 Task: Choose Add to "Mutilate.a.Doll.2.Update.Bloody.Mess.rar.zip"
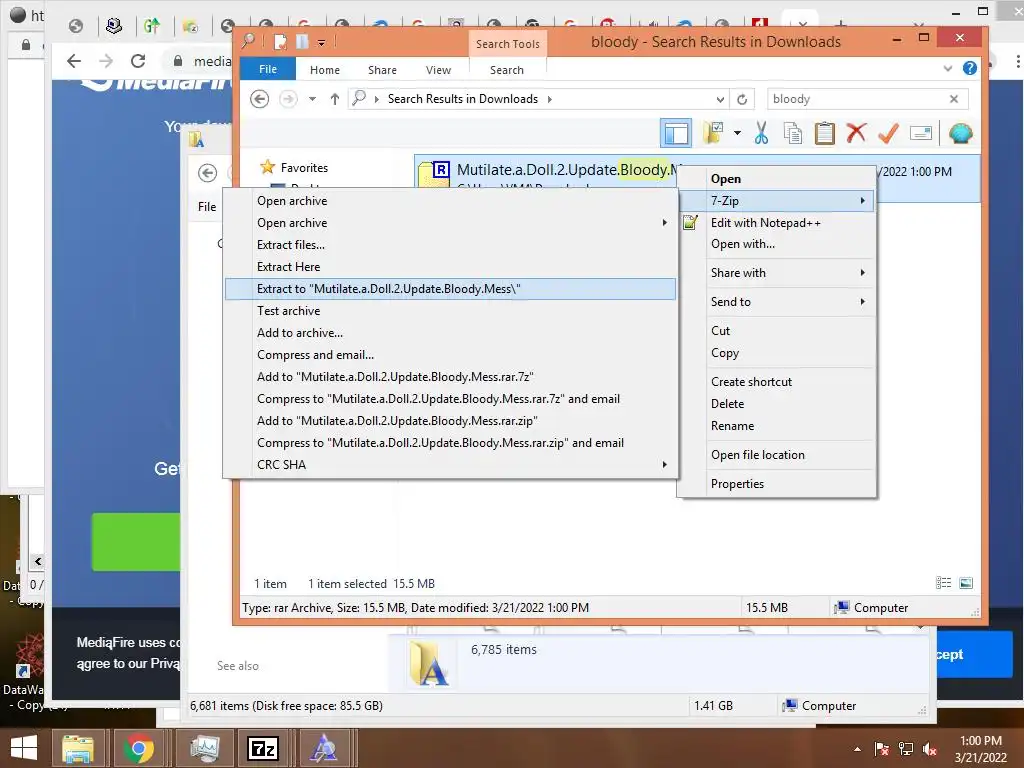point(450,421)
